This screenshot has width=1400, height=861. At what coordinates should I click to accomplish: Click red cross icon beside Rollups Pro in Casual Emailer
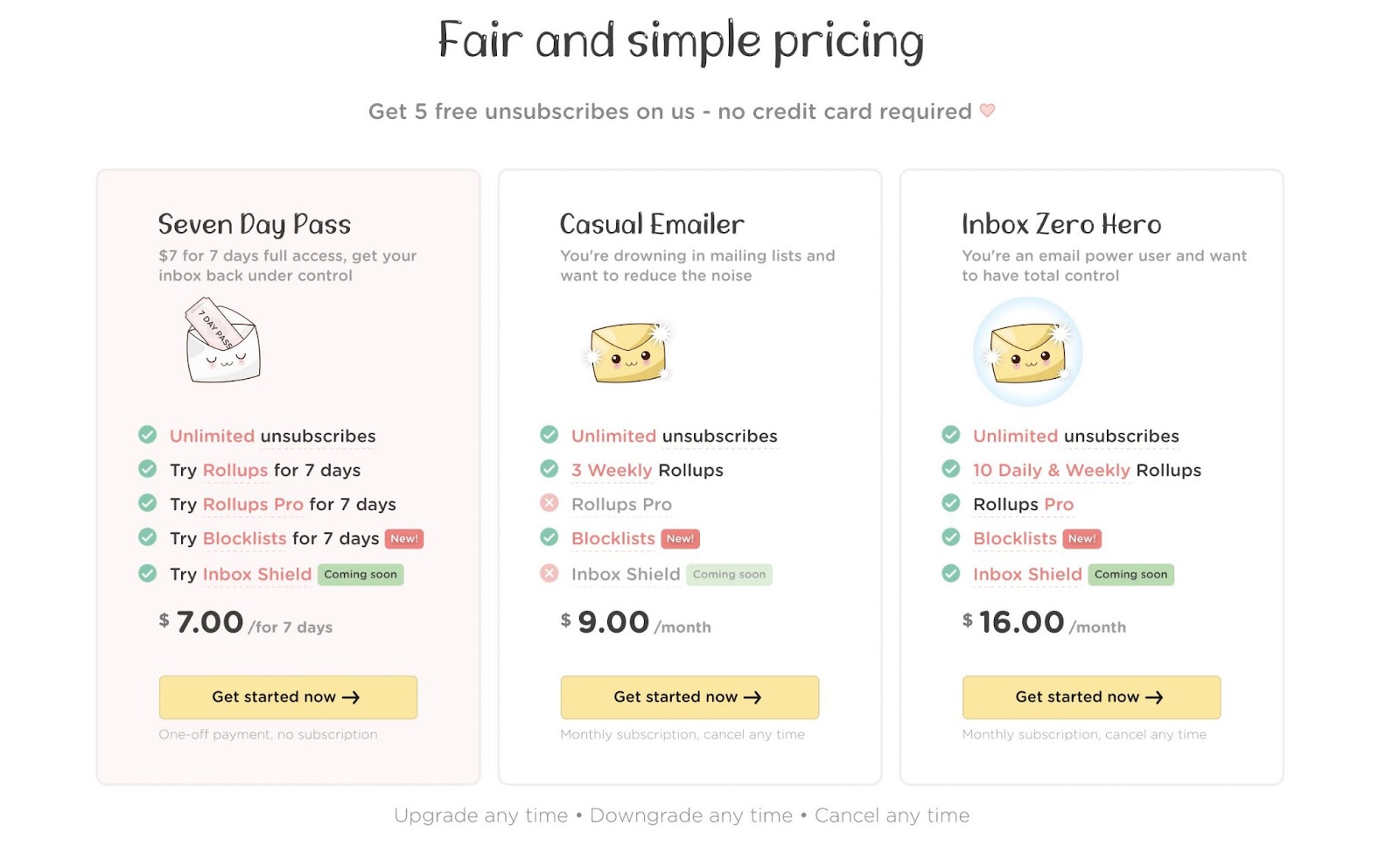pyautogui.click(x=549, y=503)
